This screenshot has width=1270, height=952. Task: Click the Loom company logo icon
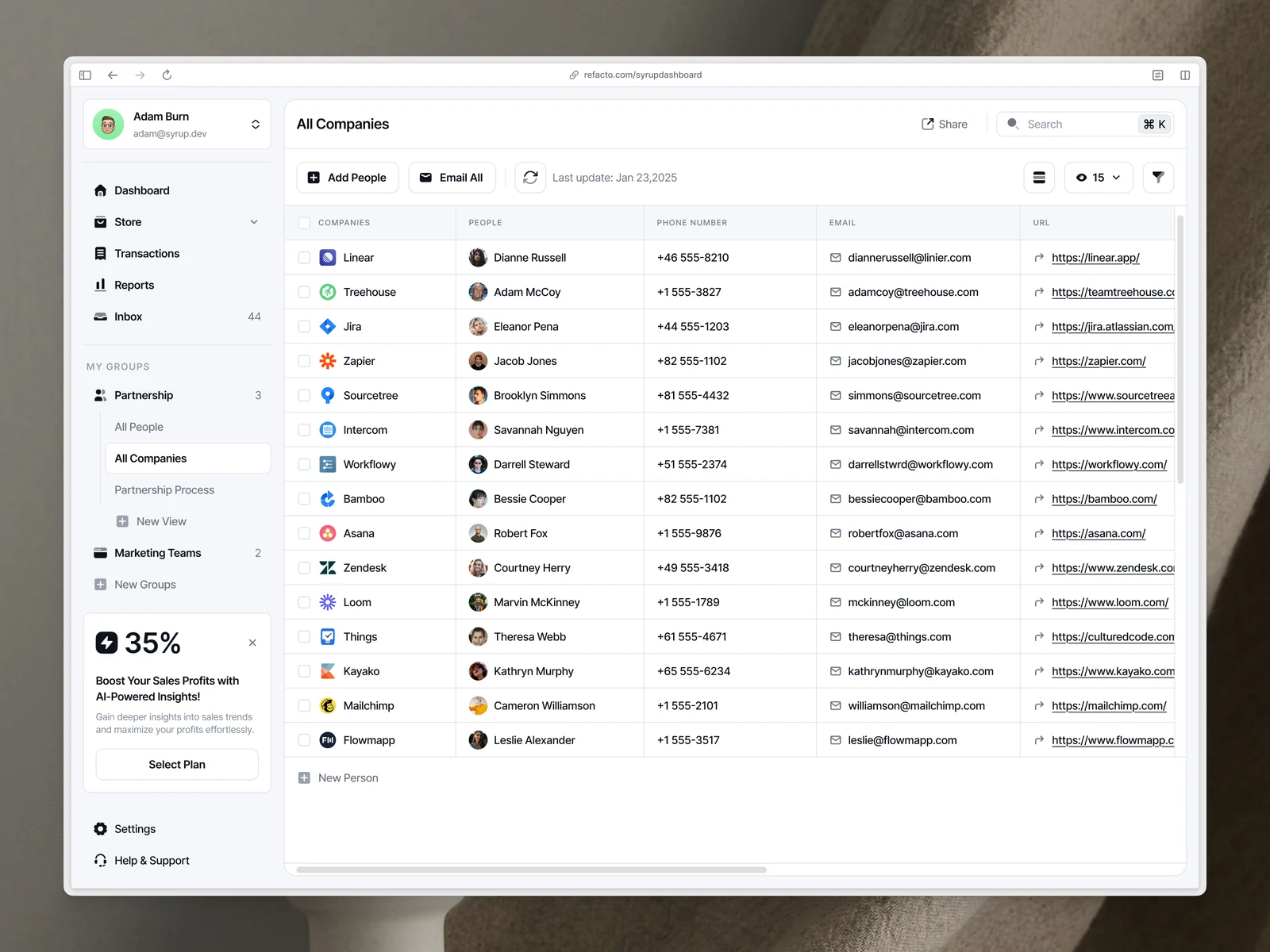[x=328, y=603]
